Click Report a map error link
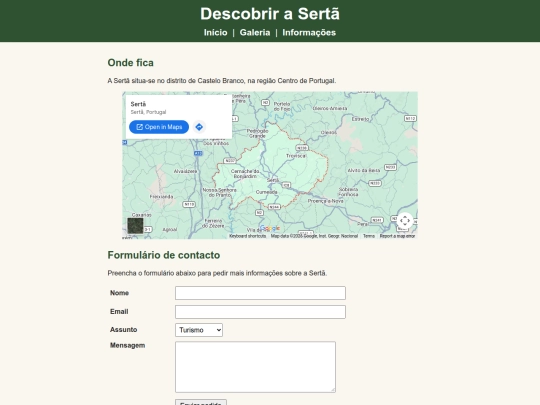This screenshot has height=405, width=540. (x=397, y=236)
